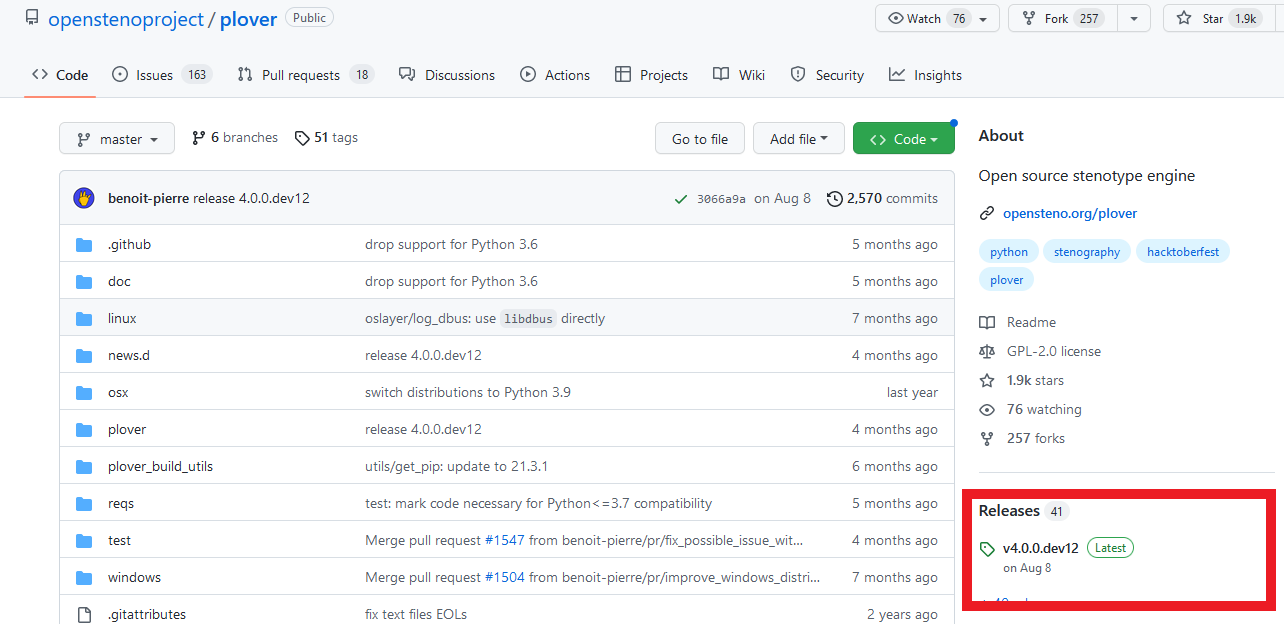Click file icon beside .gitattributes
The image size is (1284, 624).
click(84, 614)
